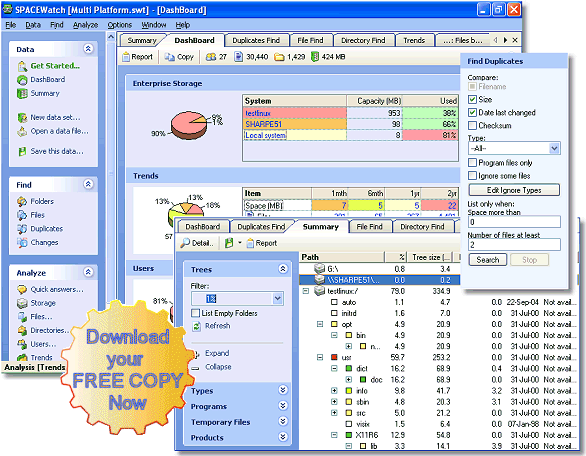This screenshot has width=586, height=456.
Task: Open the Filter dropdown in Trees panel
Action: [277, 299]
